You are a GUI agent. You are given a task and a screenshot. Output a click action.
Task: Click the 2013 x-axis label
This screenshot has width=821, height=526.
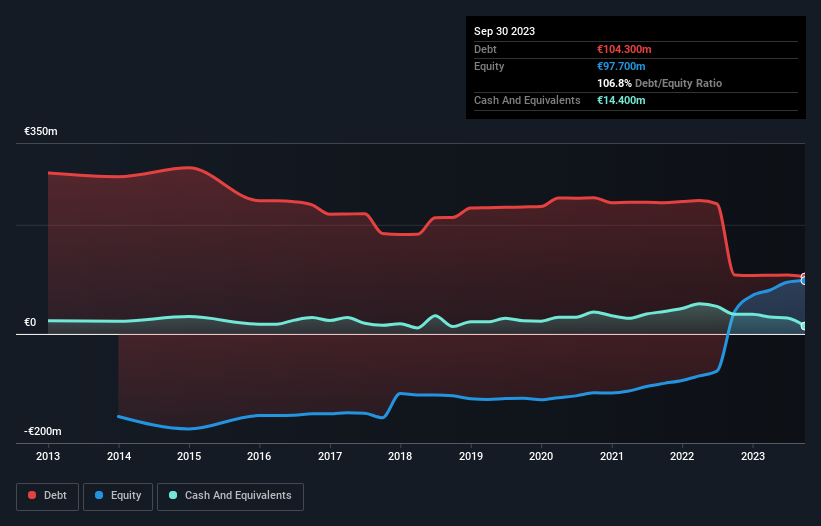pos(48,456)
